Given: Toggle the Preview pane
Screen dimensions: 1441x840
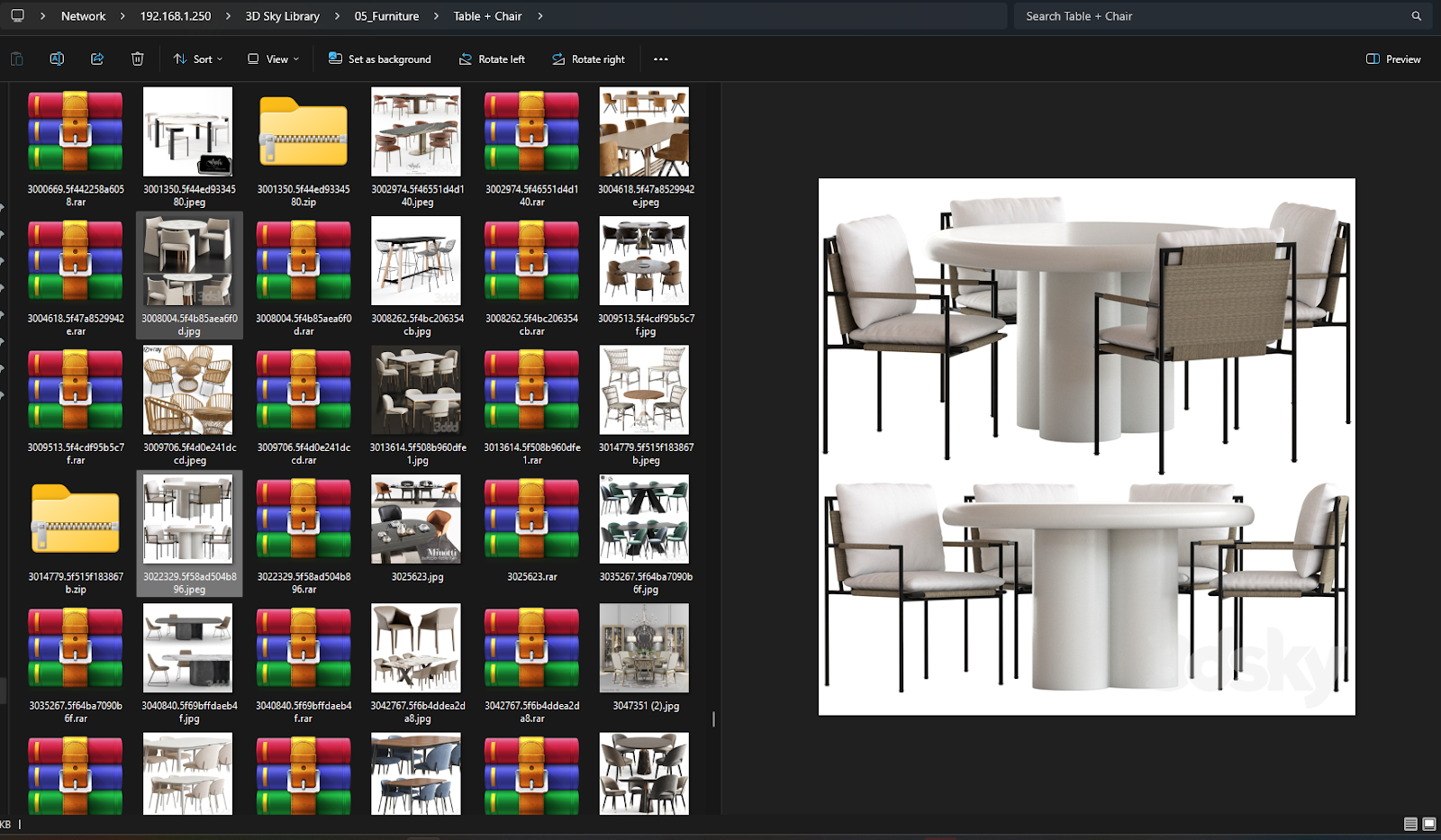Looking at the screenshot, I should tap(1393, 59).
